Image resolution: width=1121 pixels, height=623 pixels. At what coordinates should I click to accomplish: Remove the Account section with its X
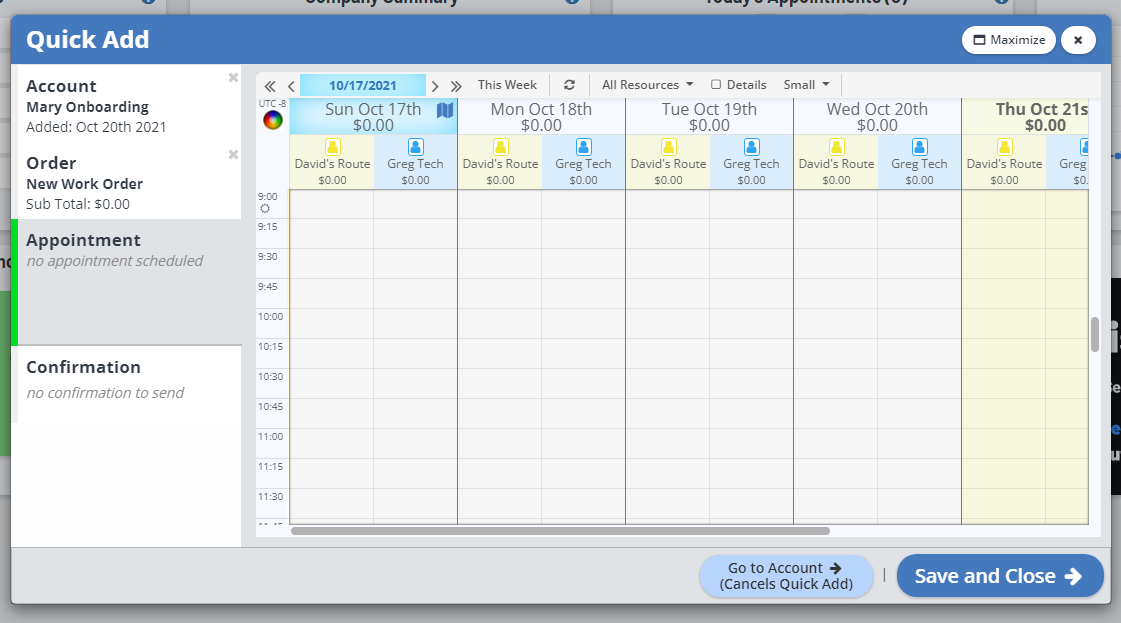(233, 78)
